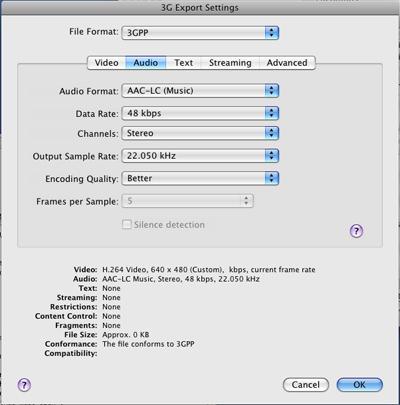
Task: Cancel the 3G export settings
Action: tap(306, 385)
